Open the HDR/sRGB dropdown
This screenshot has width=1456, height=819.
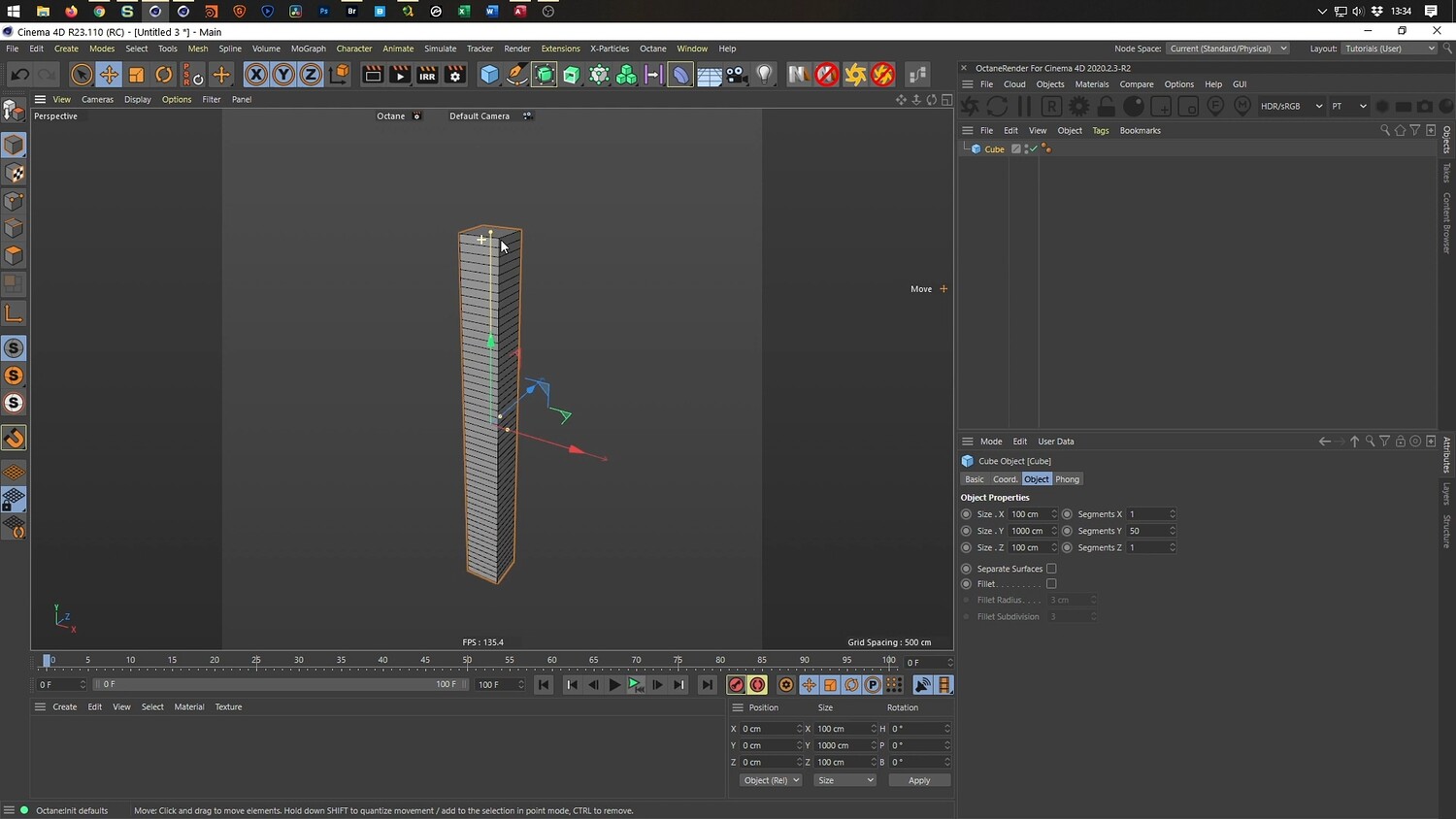click(x=1290, y=107)
